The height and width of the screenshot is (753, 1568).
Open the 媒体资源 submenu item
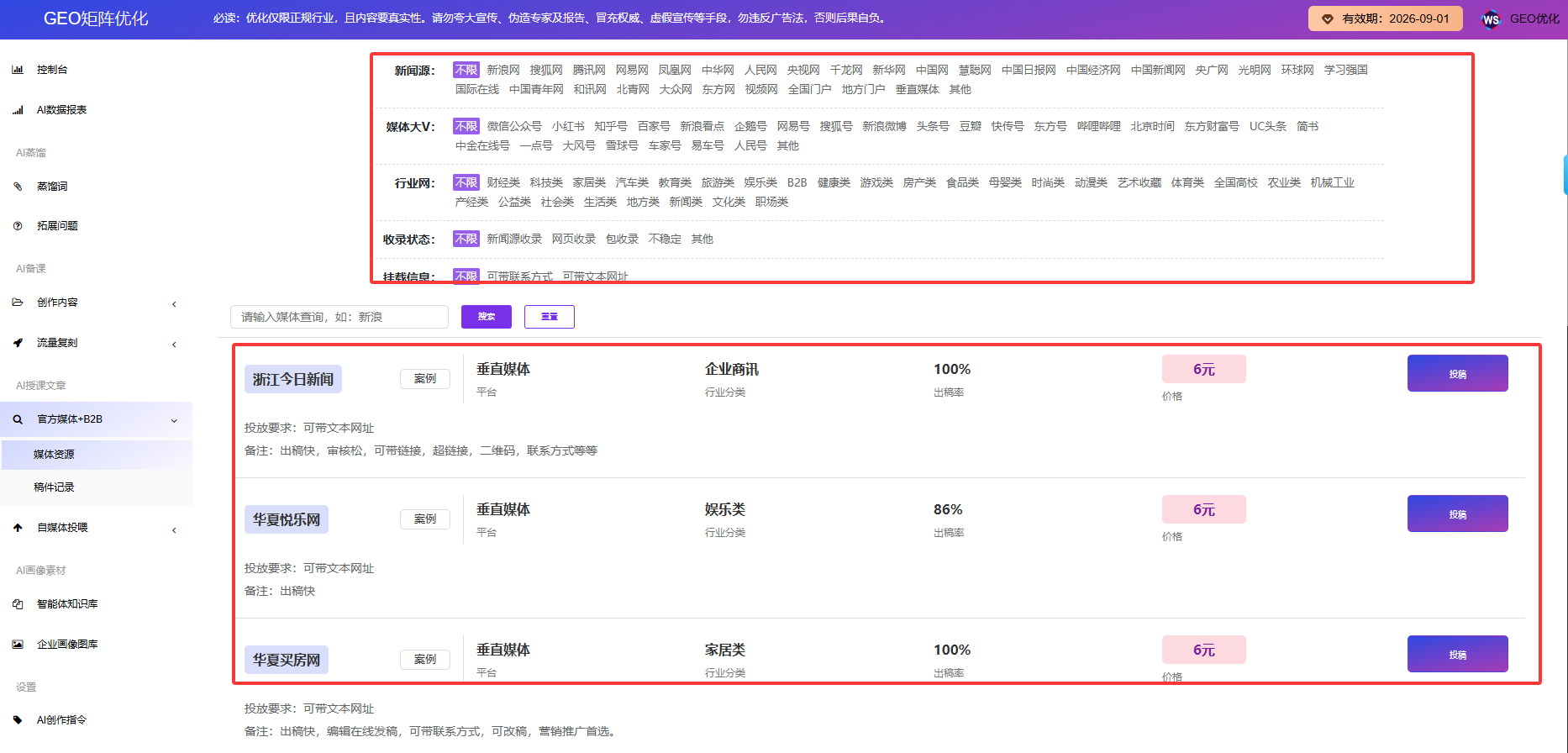97,455
